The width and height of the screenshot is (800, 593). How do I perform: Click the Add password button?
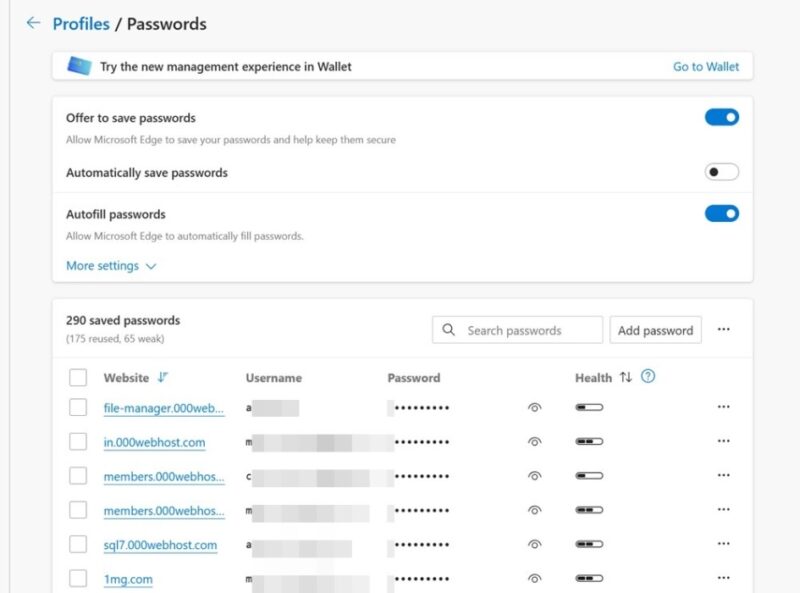point(655,329)
